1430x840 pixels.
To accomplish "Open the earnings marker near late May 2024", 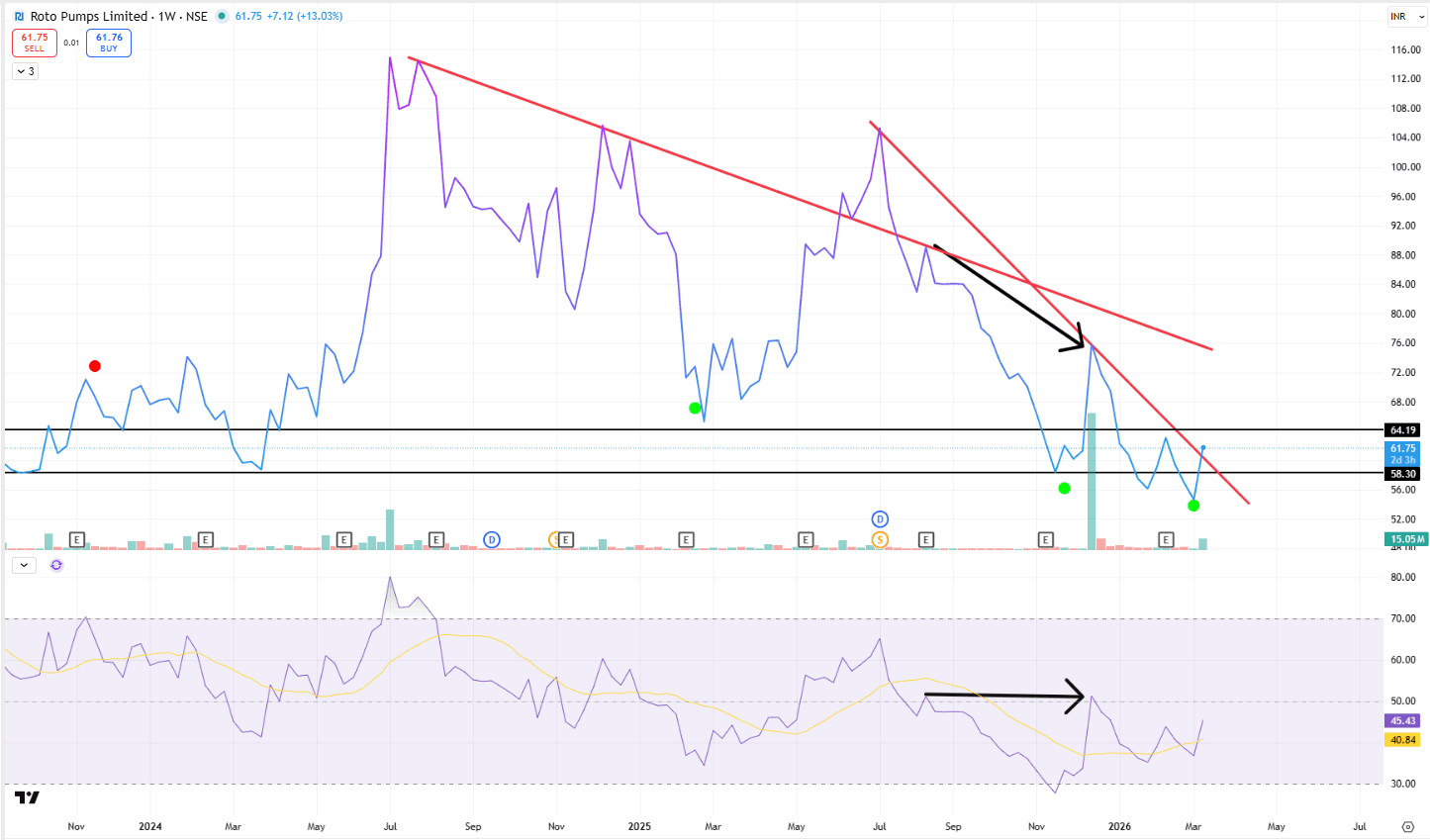I will [x=344, y=539].
